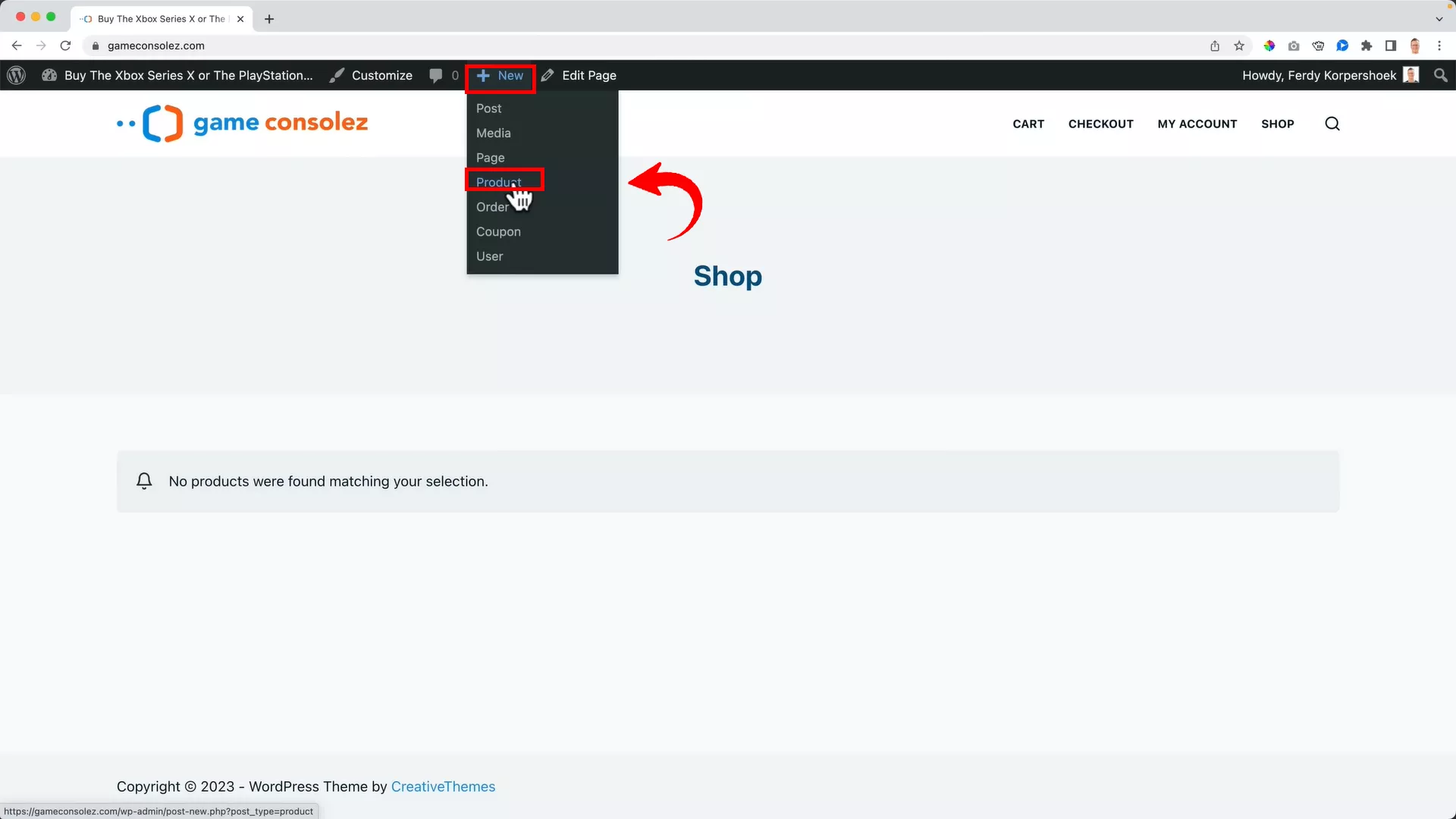This screenshot has width=1456, height=819.
Task: Open the search icon in site header
Action: (x=1332, y=124)
